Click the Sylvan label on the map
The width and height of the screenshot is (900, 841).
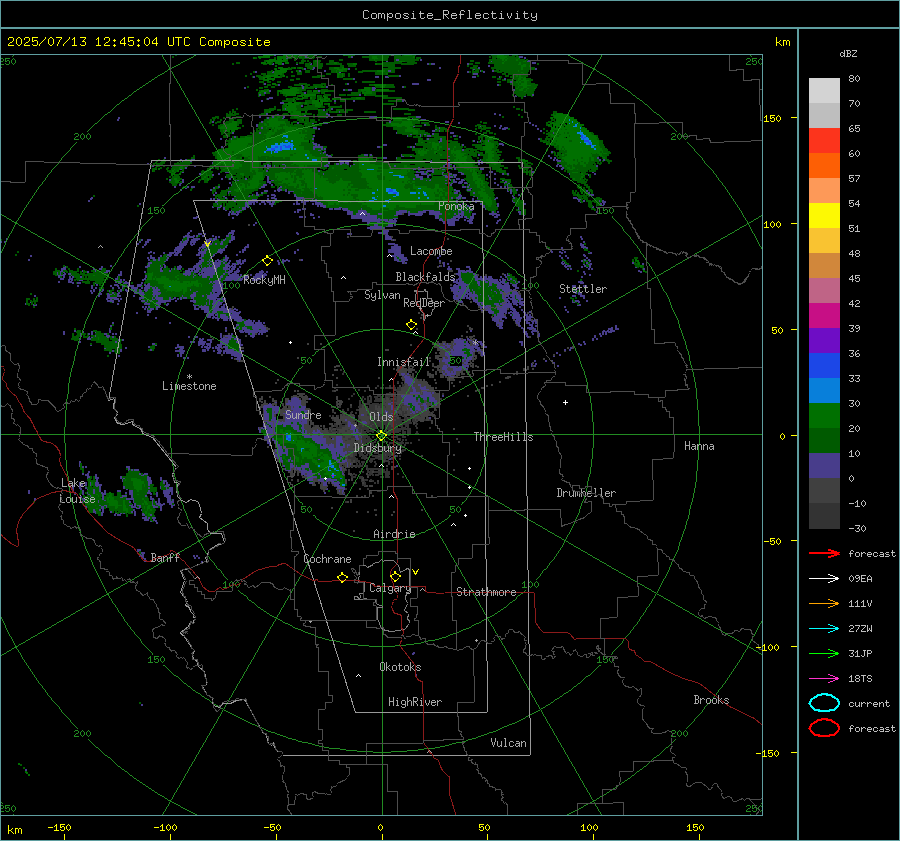[382, 295]
